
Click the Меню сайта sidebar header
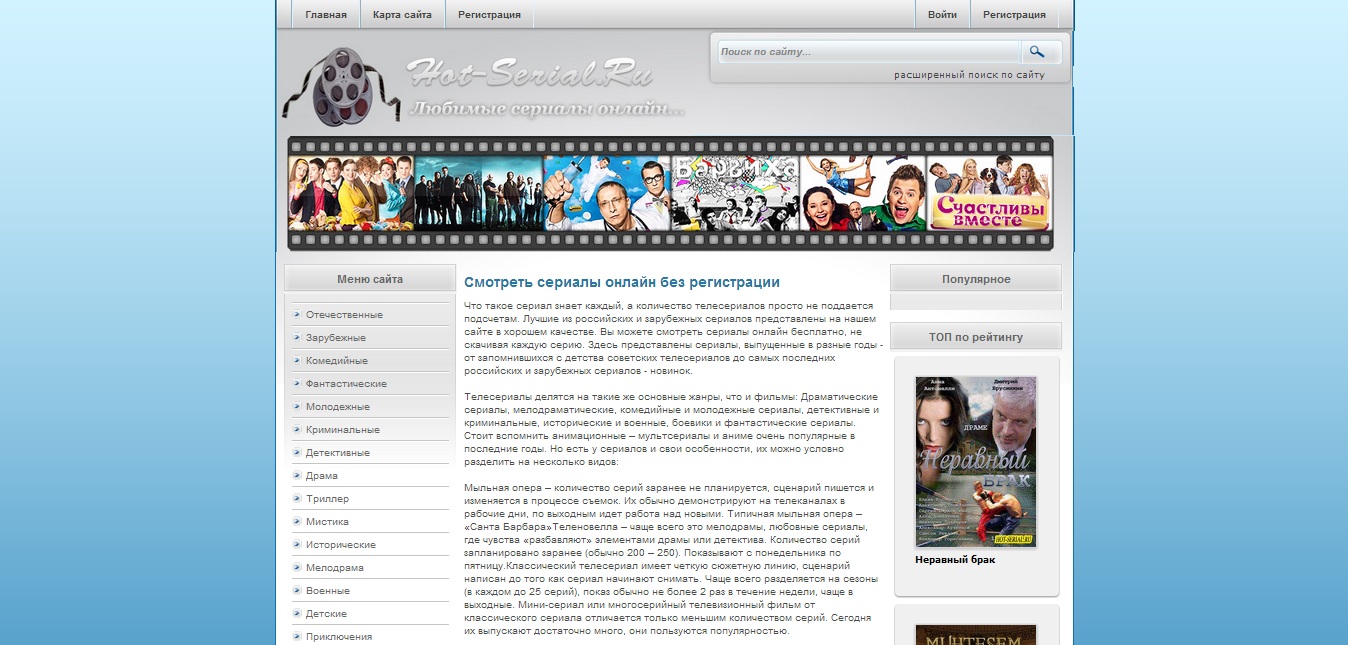[370, 279]
